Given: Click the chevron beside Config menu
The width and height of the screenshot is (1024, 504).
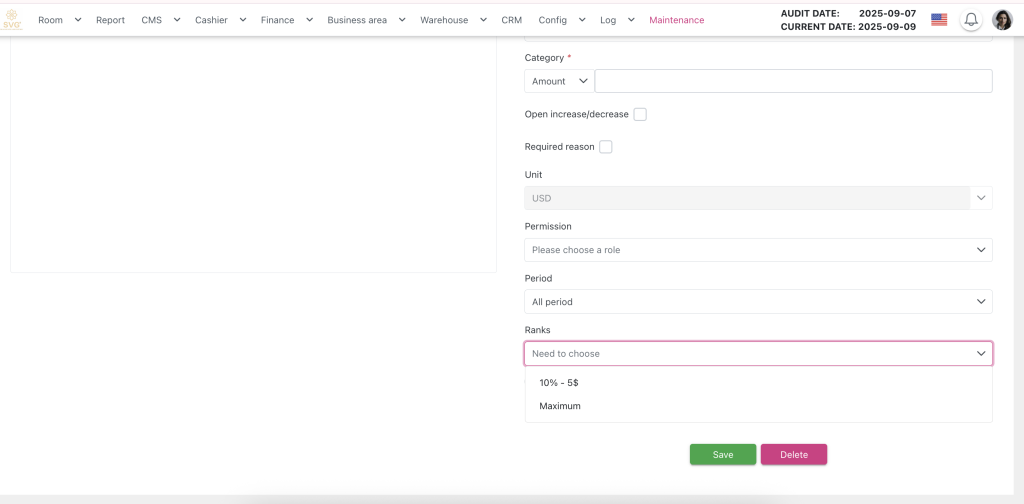Looking at the screenshot, I should click(x=582, y=20).
